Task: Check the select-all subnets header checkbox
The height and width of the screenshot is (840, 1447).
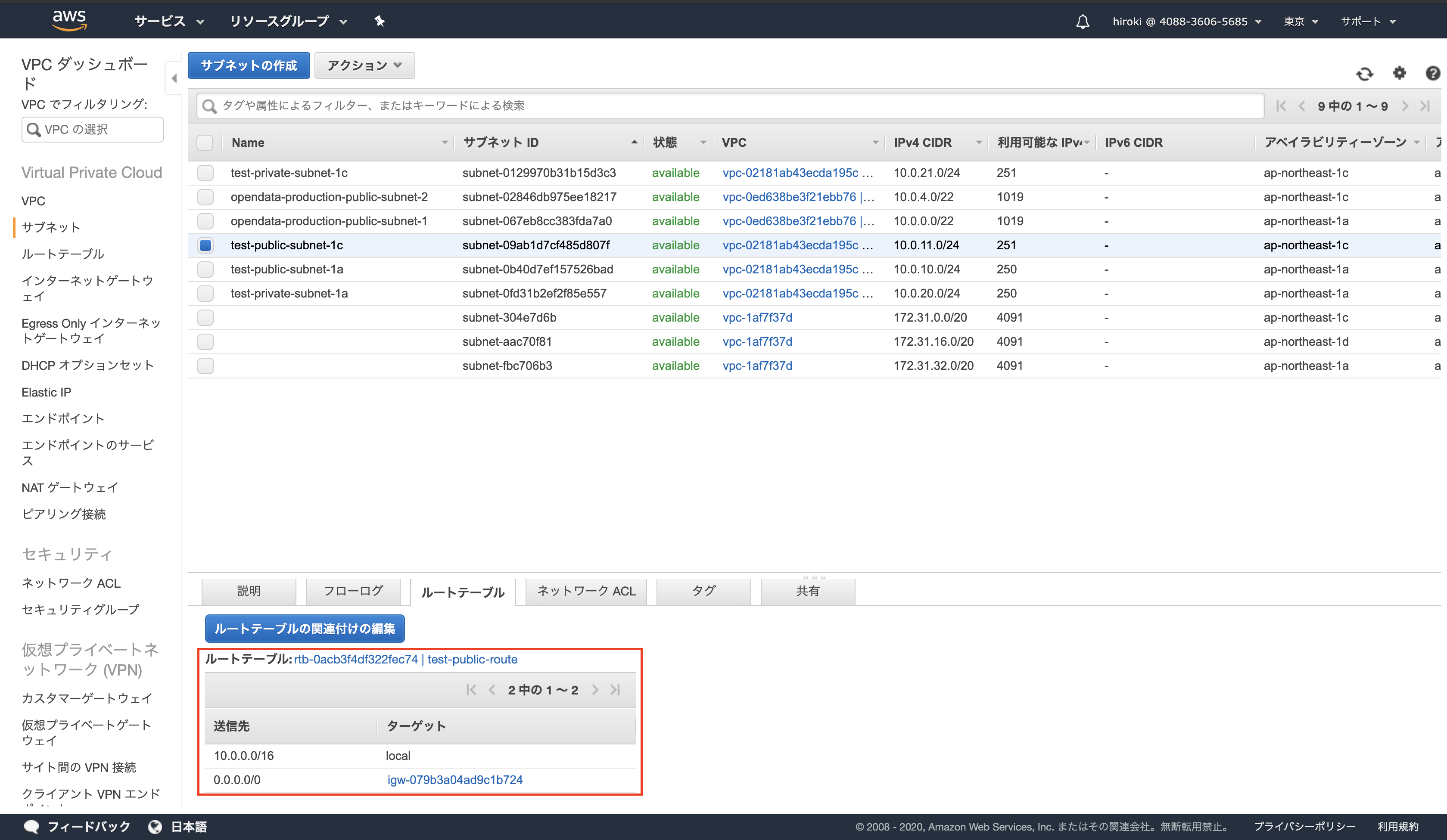Action: coord(205,142)
